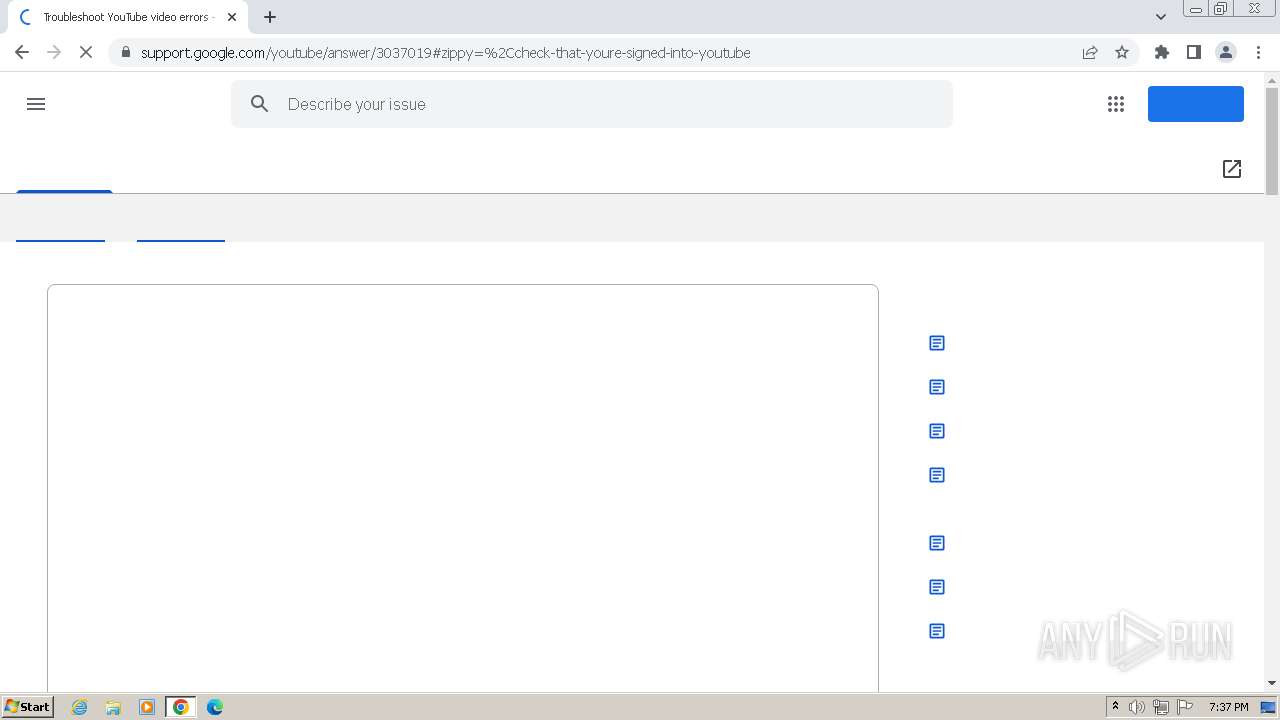Open a new browser tab
This screenshot has width=1280, height=720.
pyautogui.click(x=270, y=17)
